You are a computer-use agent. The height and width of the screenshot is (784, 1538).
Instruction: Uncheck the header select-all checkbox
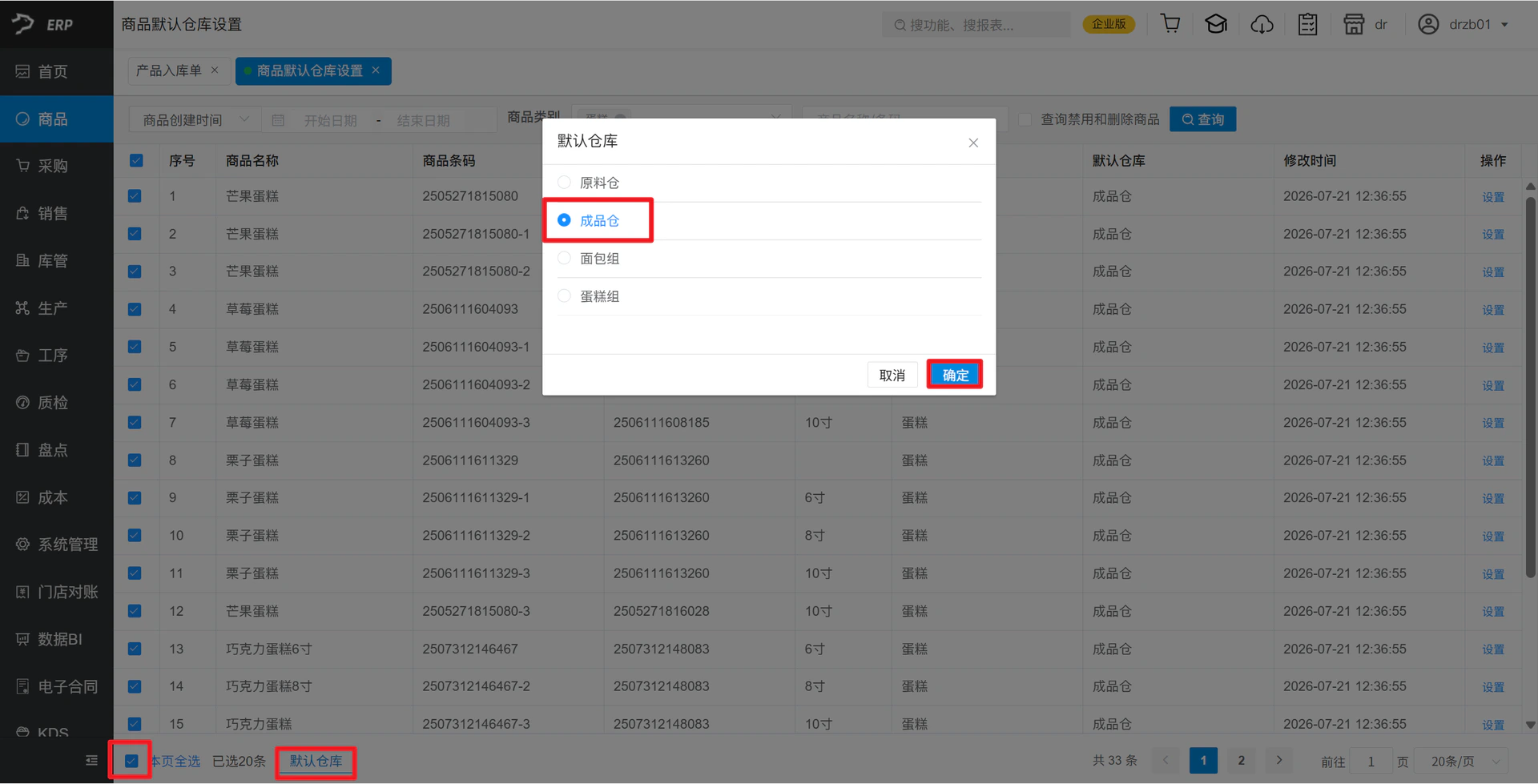pyautogui.click(x=136, y=161)
